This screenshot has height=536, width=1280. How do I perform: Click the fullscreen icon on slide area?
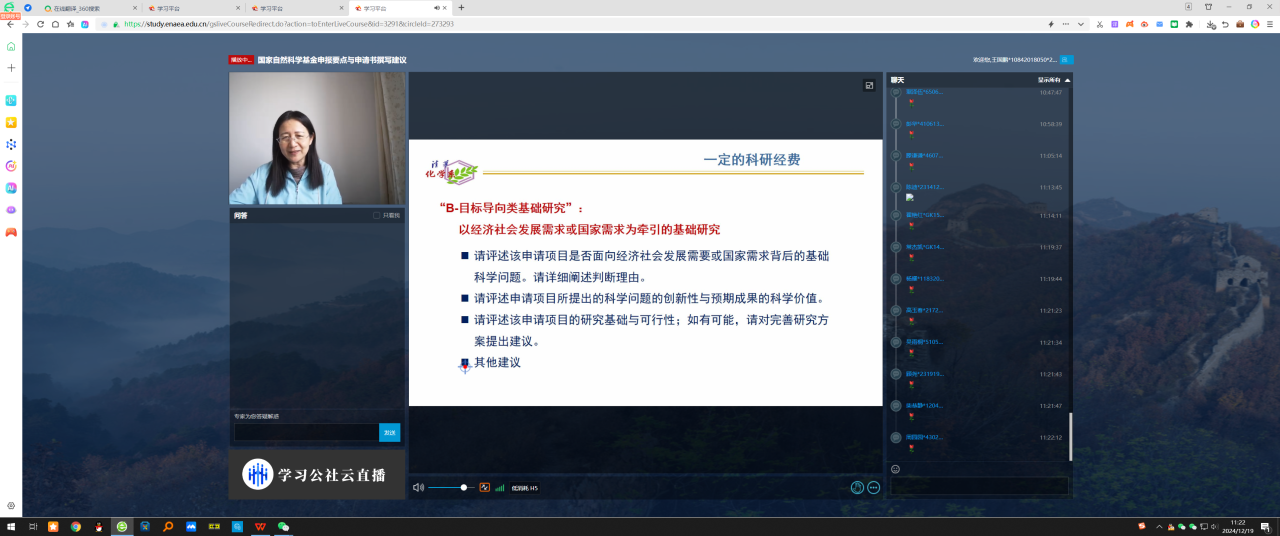869,86
